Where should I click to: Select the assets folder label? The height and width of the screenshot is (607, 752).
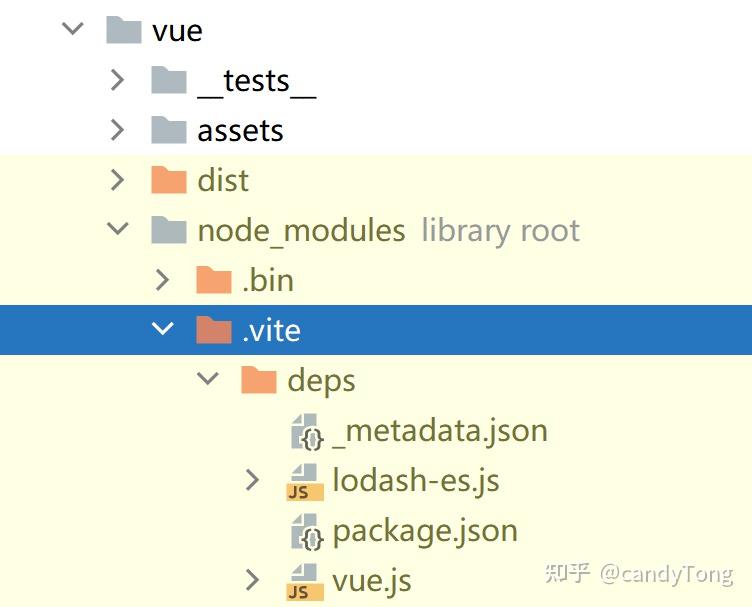(x=240, y=130)
